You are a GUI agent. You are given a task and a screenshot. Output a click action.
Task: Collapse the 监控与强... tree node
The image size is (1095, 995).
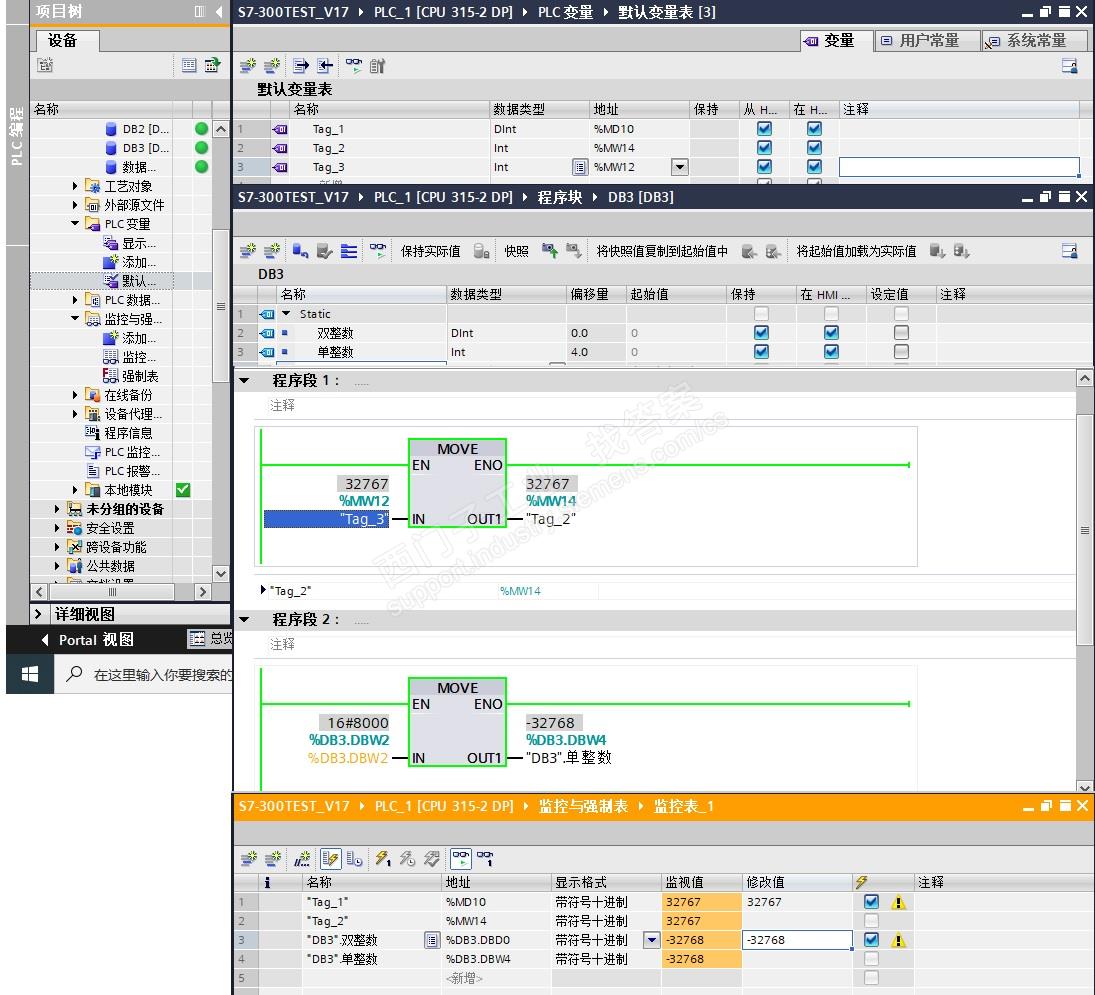pos(75,318)
